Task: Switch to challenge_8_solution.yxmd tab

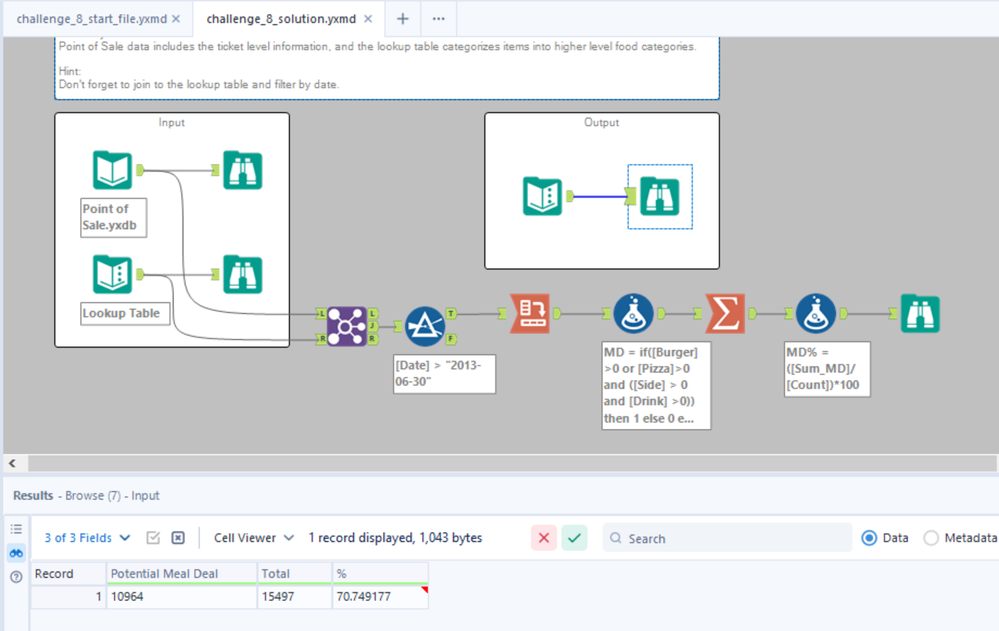Action: 281,19
